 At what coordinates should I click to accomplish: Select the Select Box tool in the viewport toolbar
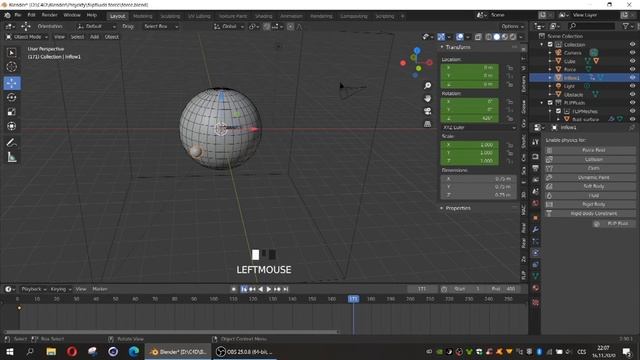point(11,53)
